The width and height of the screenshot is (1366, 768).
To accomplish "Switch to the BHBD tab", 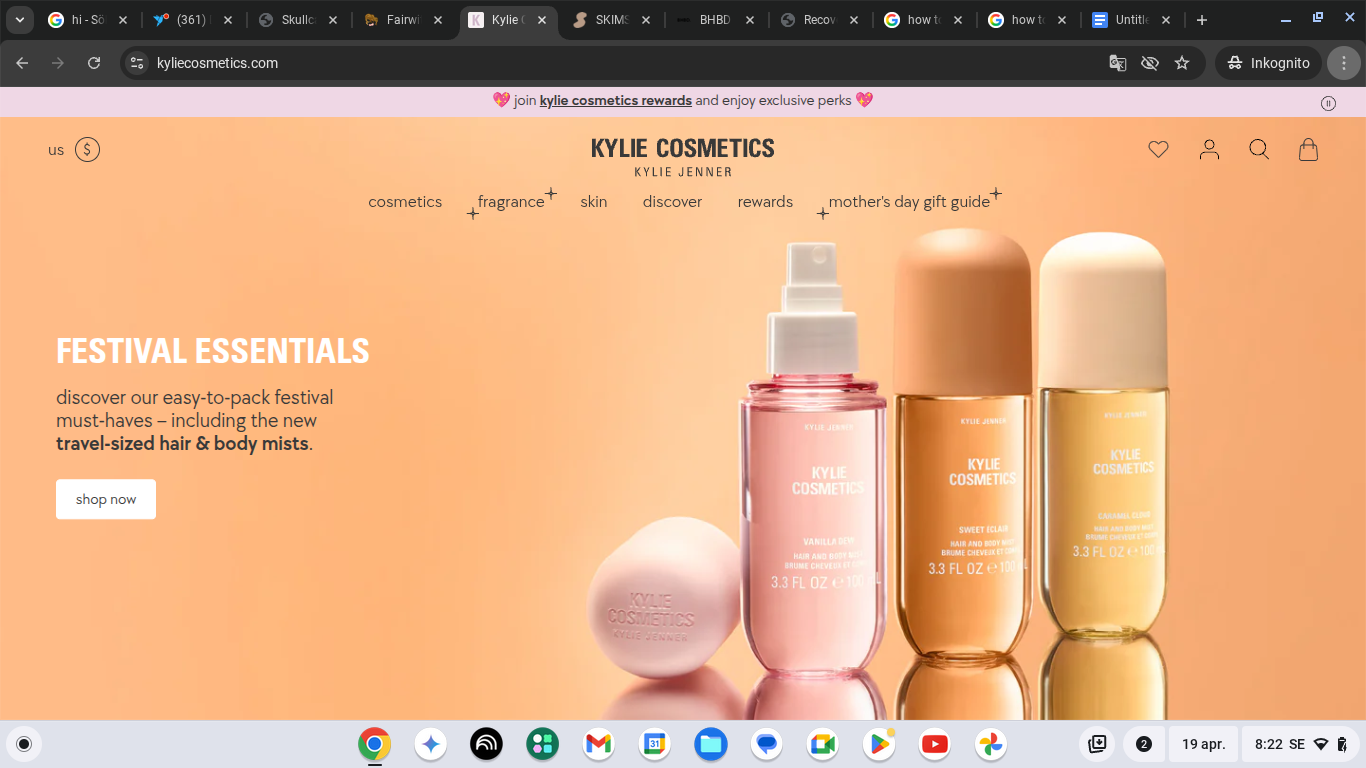I will point(718,20).
